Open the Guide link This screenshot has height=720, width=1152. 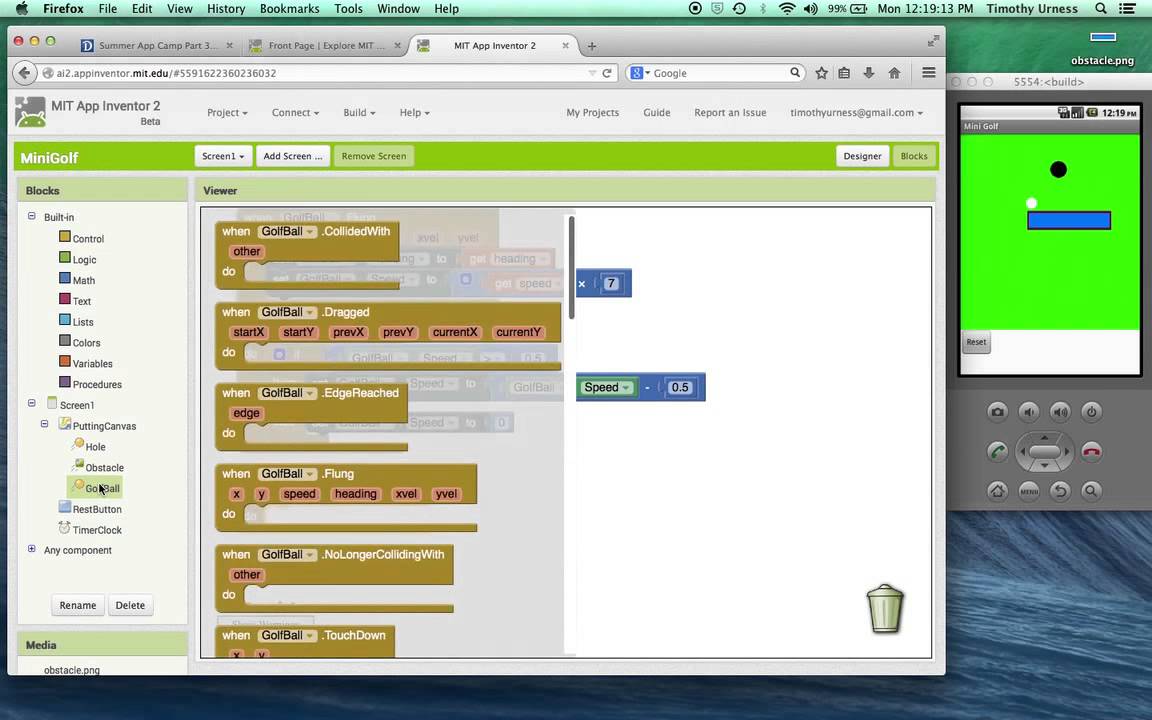click(656, 112)
